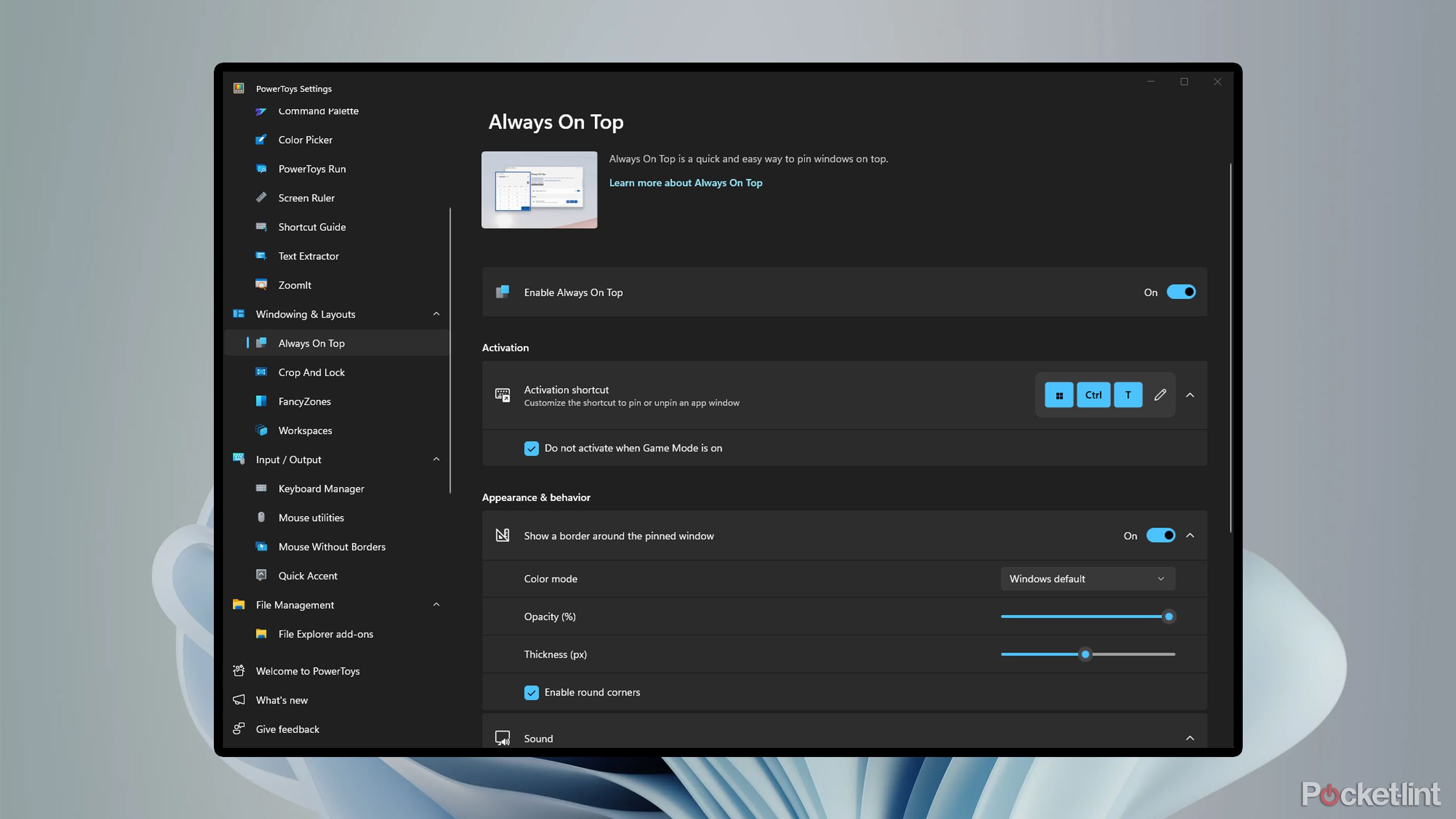Click the What's new megaphone icon
Image resolution: width=1456 pixels, height=819 pixels.
pyautogui.click(x=239, y=700)
